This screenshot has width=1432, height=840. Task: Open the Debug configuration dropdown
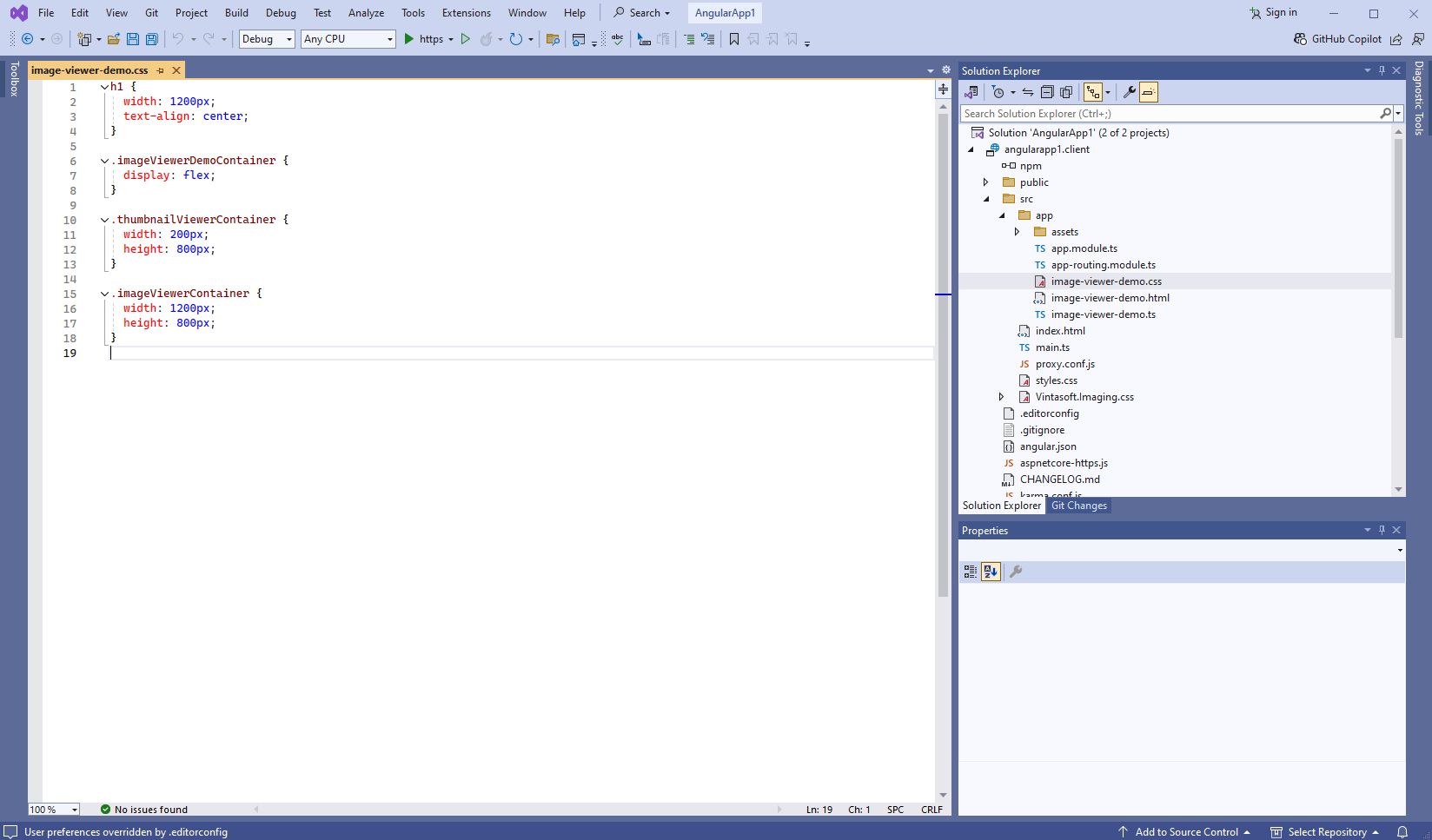pyautogui.click(x=267, y=39)
